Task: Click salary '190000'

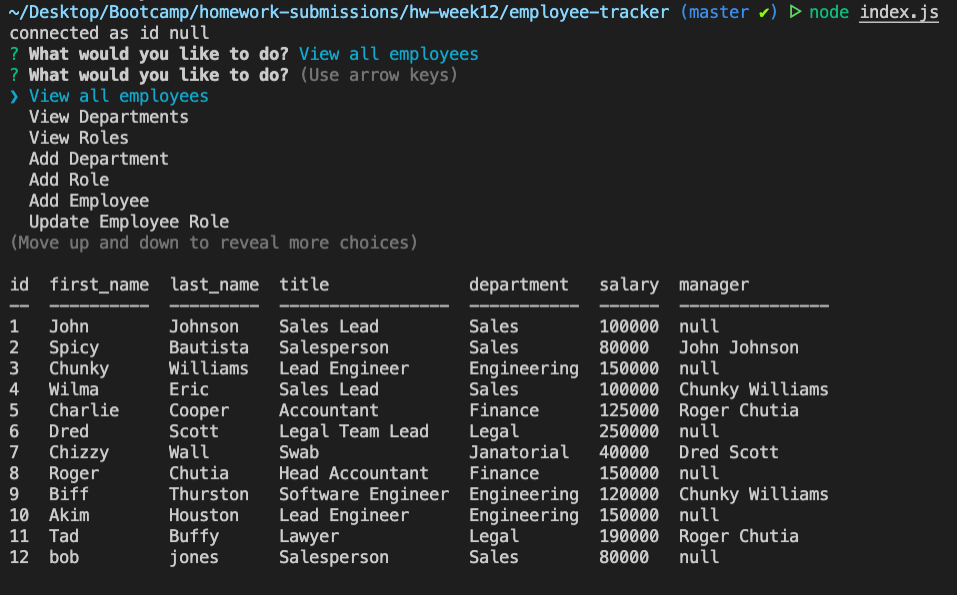Action: (629, 536)
